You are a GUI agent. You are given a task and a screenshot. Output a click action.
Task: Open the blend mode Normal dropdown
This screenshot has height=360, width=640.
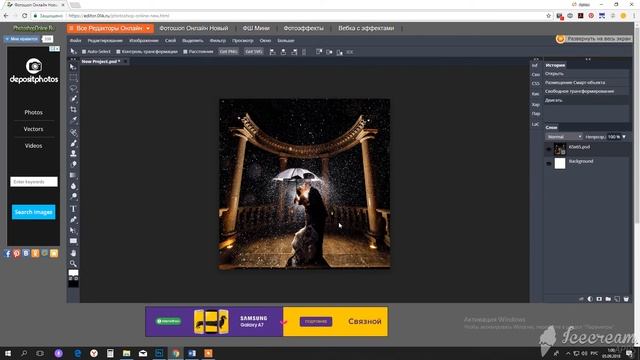point(564,137)
